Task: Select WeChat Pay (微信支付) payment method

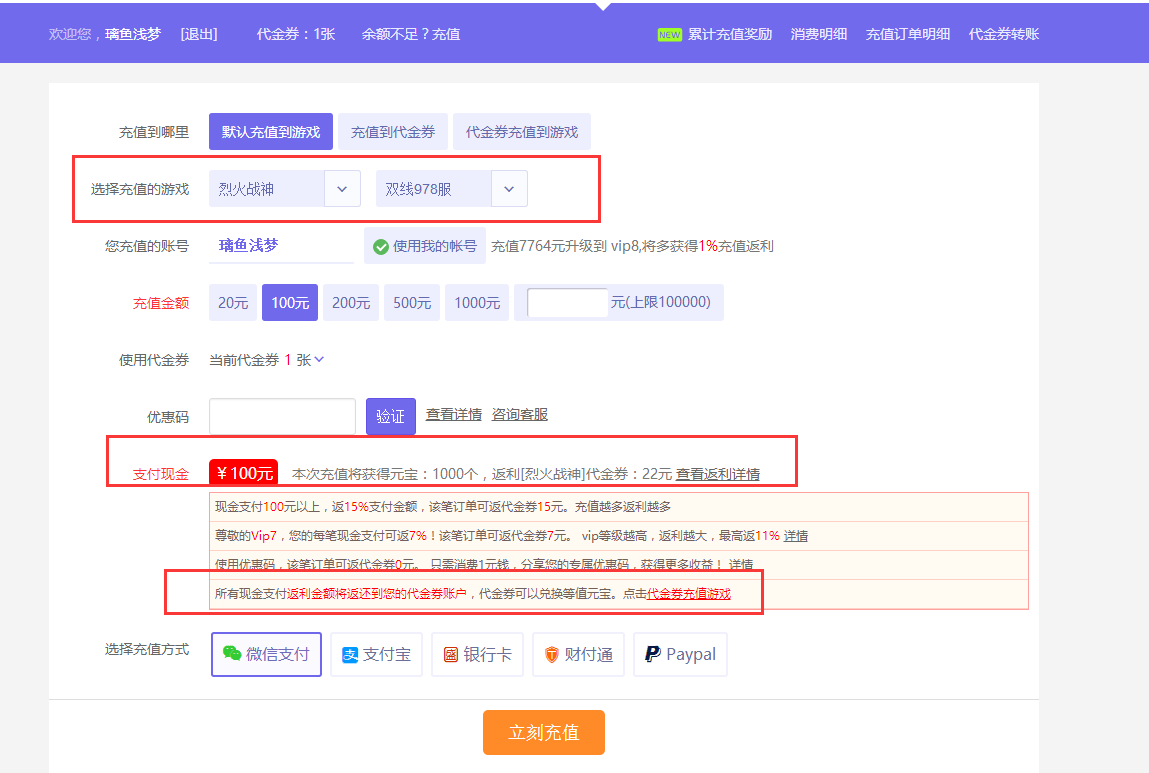Action: tap(266, 654)
